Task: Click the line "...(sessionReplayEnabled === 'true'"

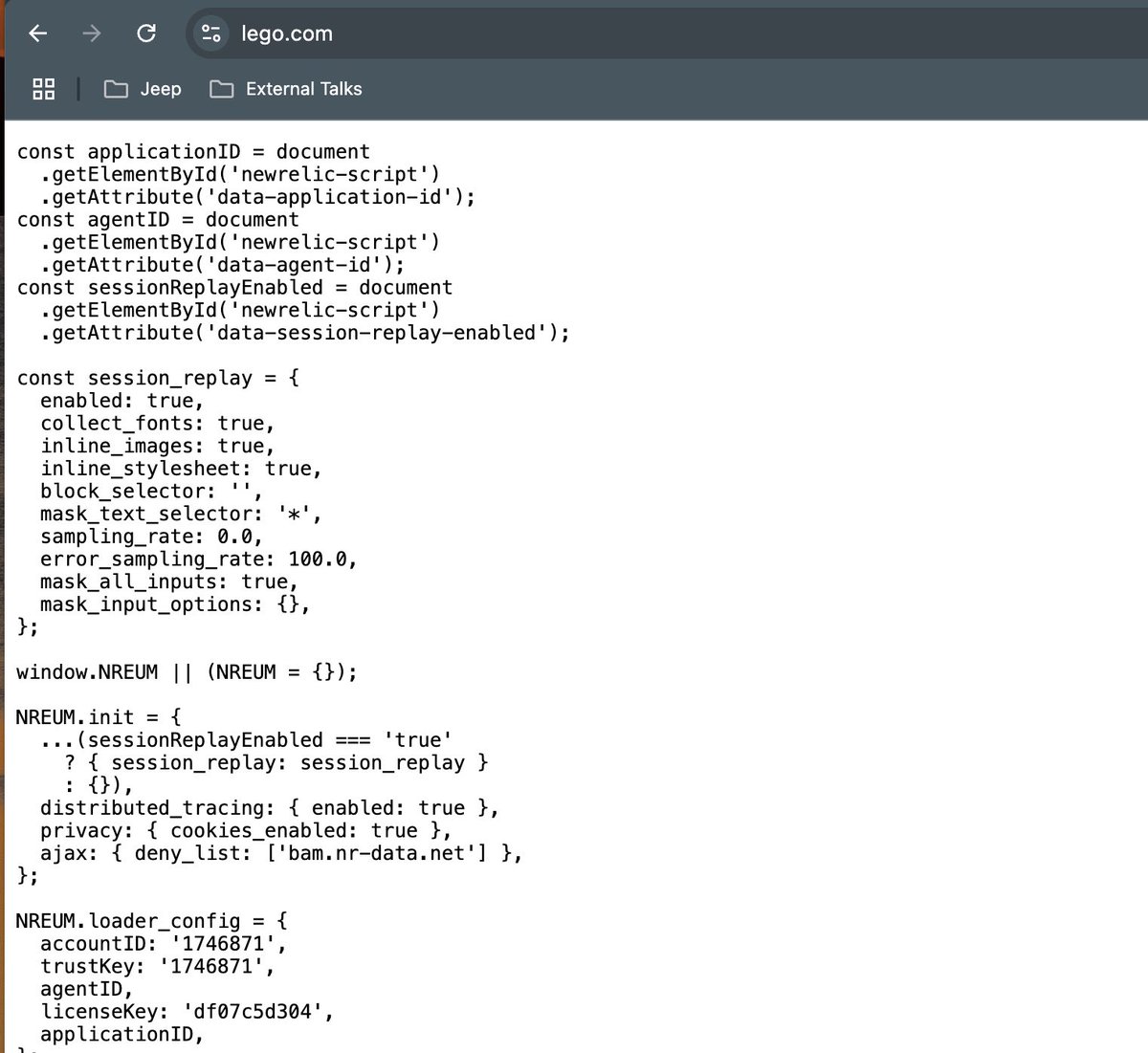Action: coord(246,740)
